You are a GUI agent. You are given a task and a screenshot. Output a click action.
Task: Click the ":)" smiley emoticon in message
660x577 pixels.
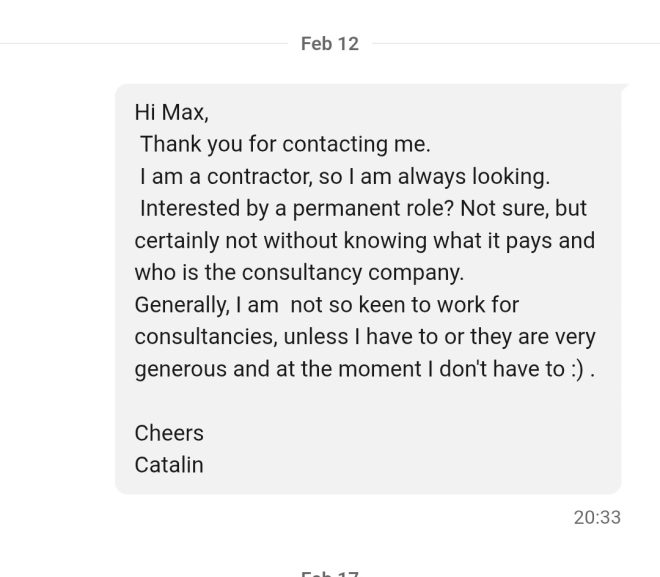pos(578,368)
